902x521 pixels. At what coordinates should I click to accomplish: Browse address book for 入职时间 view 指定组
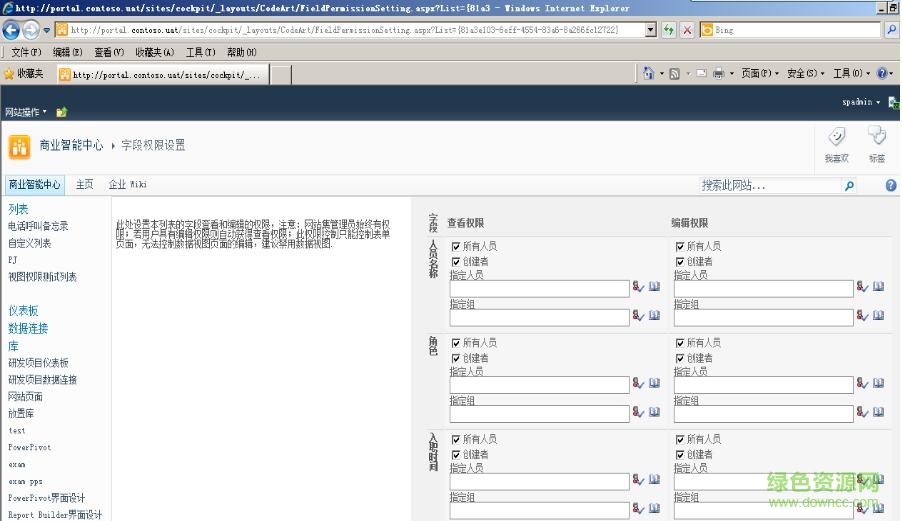pyautogui.click(x=655, y=508)
